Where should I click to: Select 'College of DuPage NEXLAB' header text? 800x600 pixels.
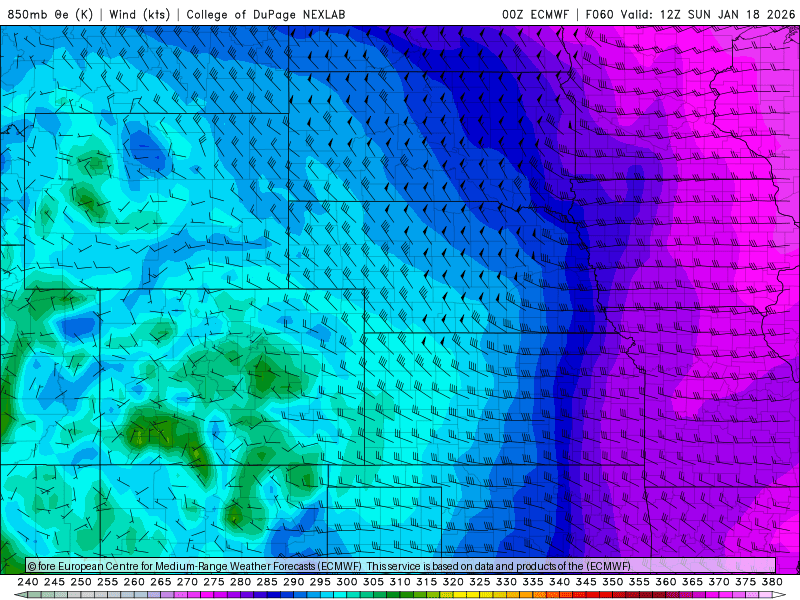[x=266, y=14]
